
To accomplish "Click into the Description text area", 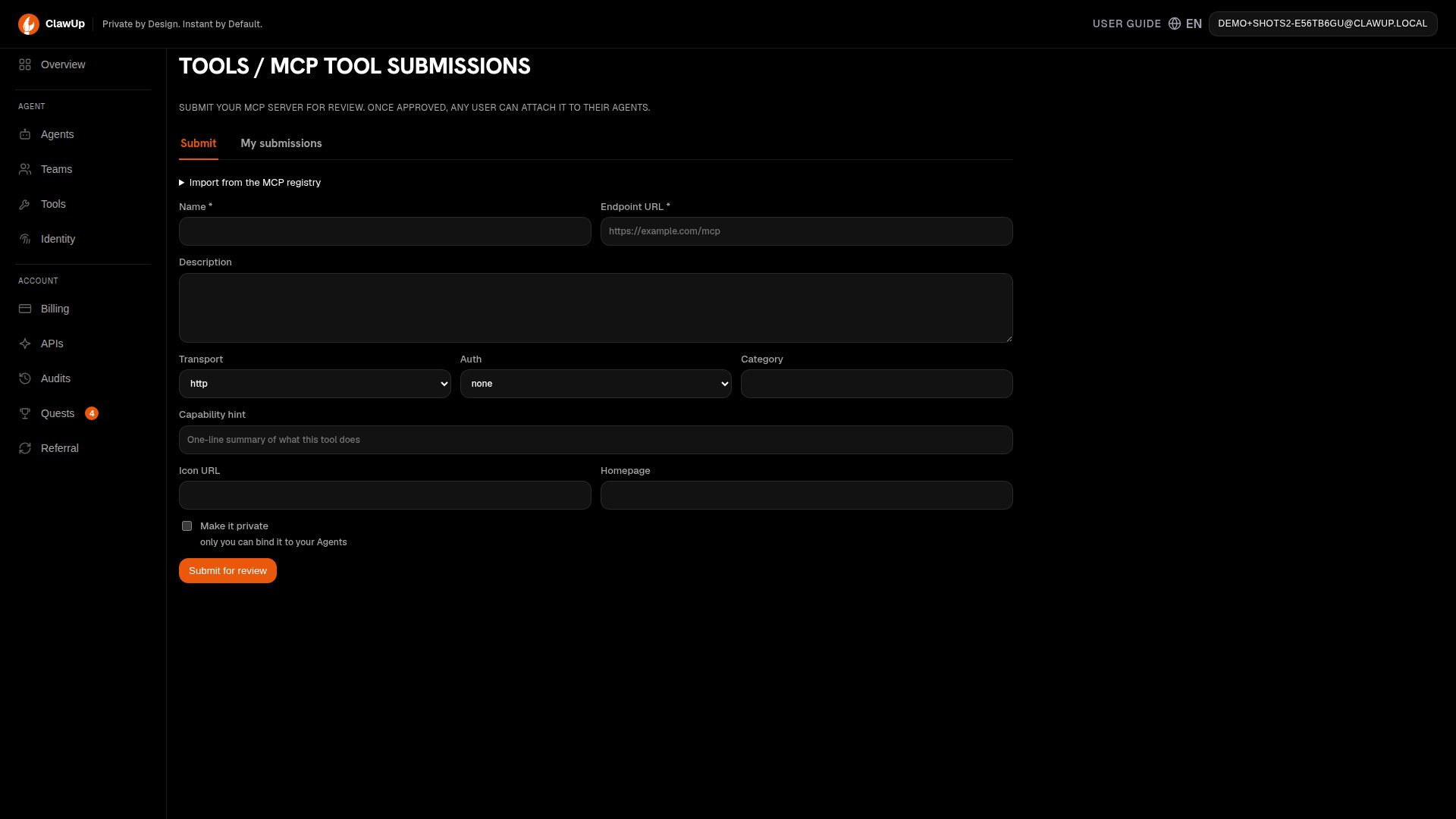I will coord(596,308).
